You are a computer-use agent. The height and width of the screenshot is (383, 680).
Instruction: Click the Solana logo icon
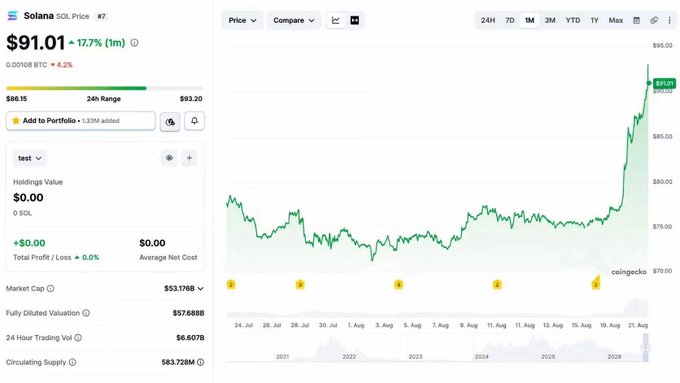tap(13, 16)
